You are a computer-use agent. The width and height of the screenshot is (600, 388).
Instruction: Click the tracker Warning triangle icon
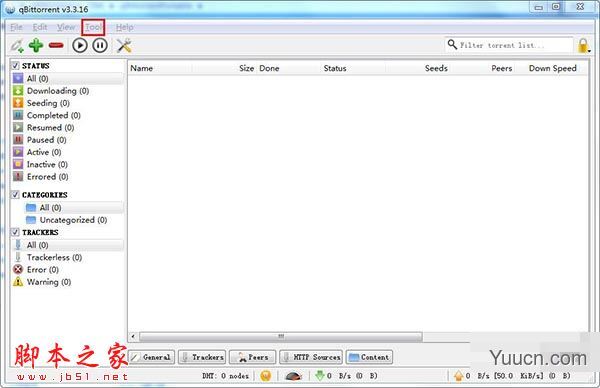coord(18,282)
